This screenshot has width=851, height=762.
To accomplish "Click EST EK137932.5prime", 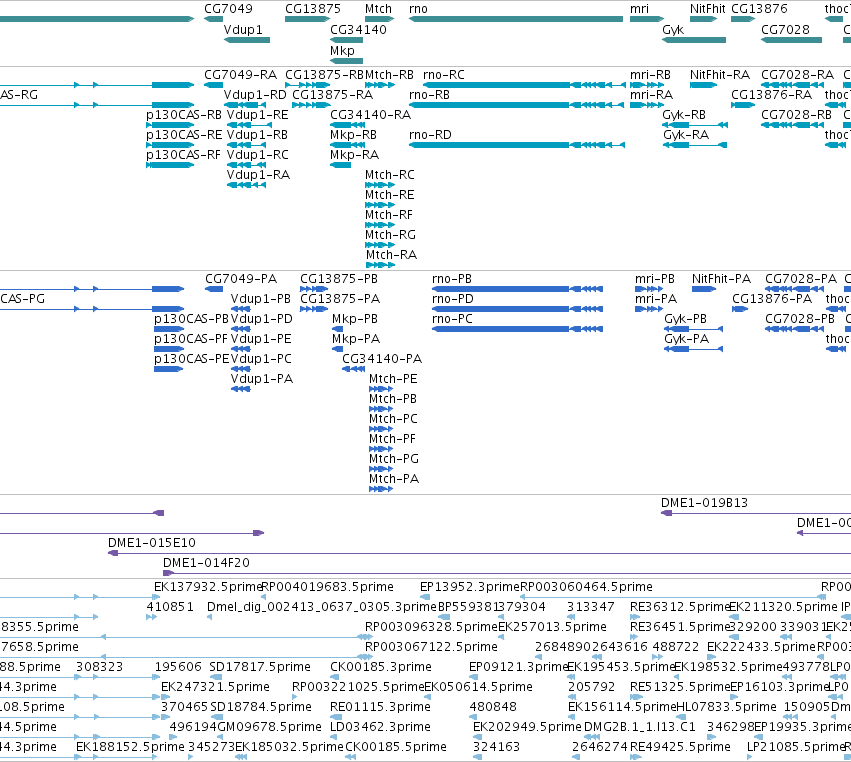I will pyautogui.click(x=208, y=587).
